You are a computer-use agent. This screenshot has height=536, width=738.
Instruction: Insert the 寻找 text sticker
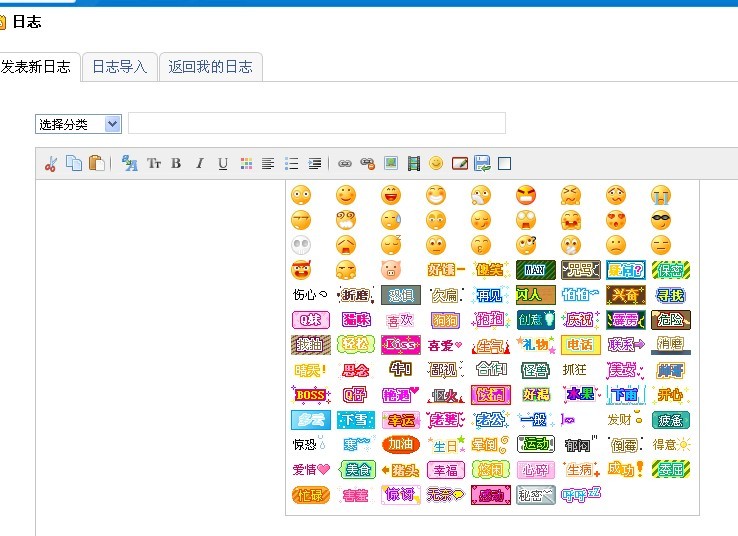pos(671,295)
